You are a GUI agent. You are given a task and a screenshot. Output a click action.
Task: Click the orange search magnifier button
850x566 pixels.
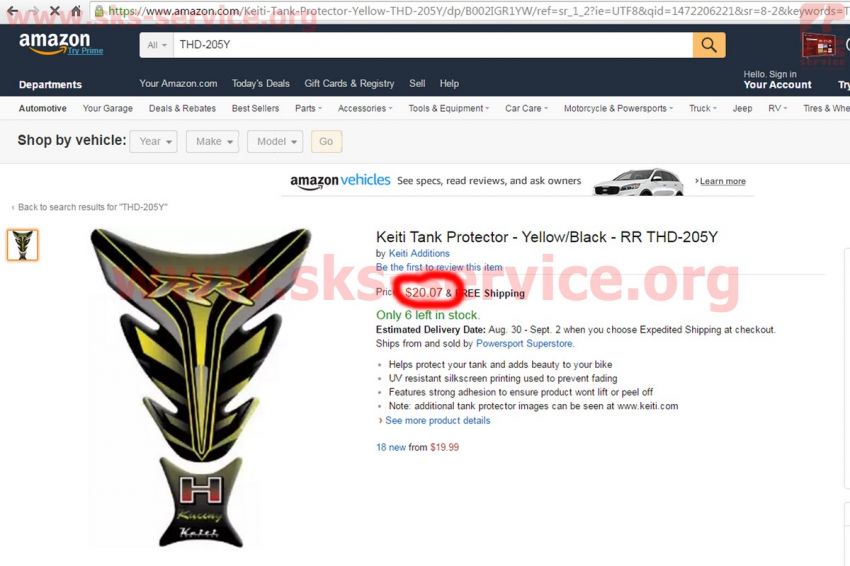coord(709,44)
